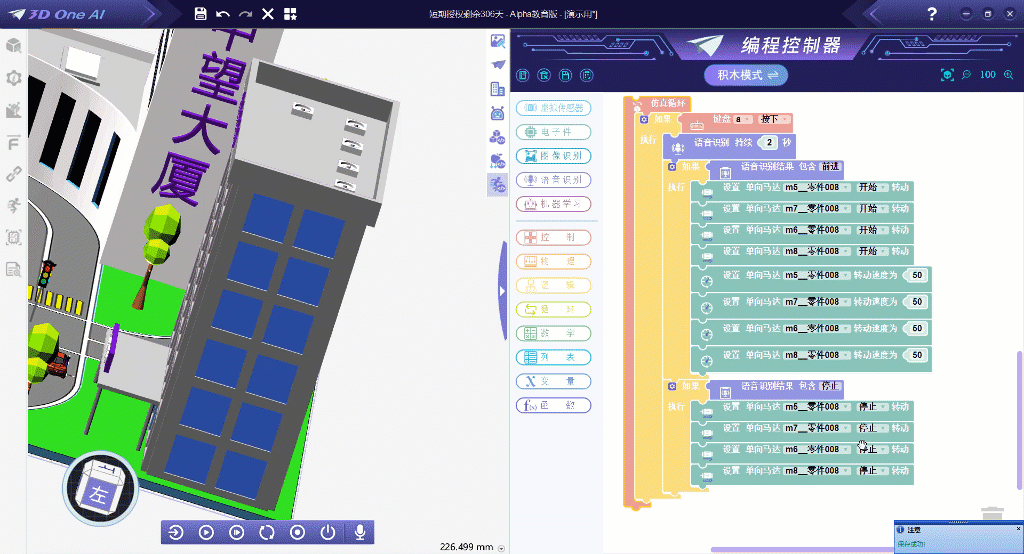Click the 电子件 category button

(x=553, y=132)
